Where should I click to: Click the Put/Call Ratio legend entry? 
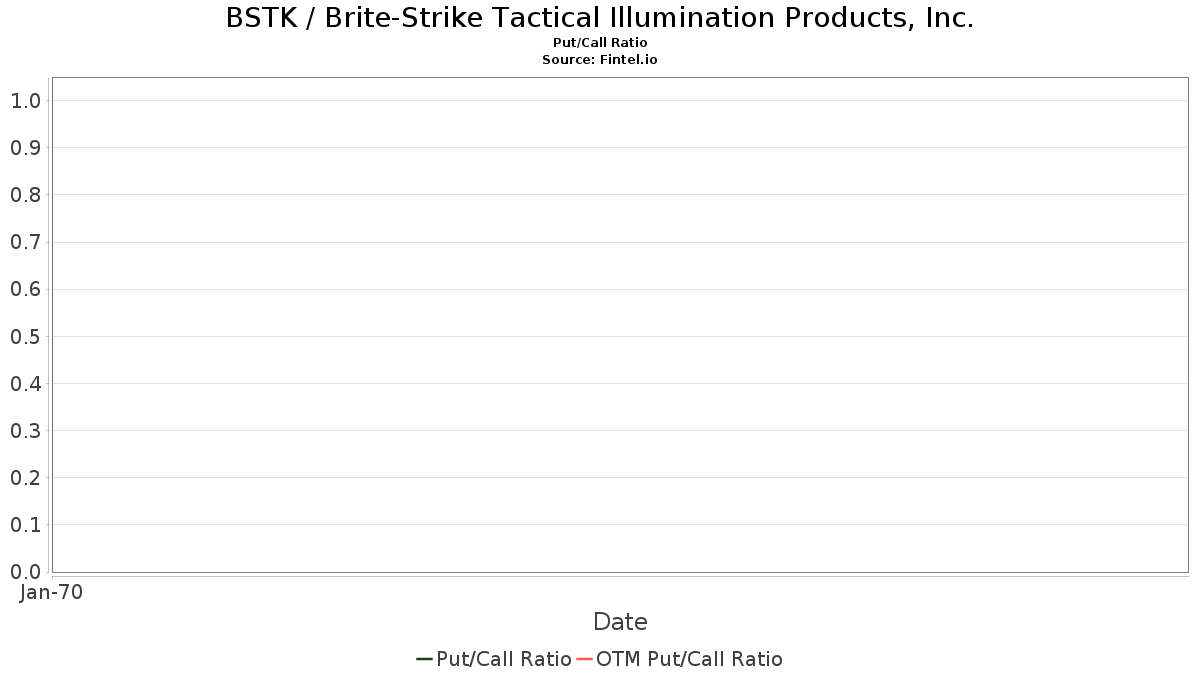[494, 659]
